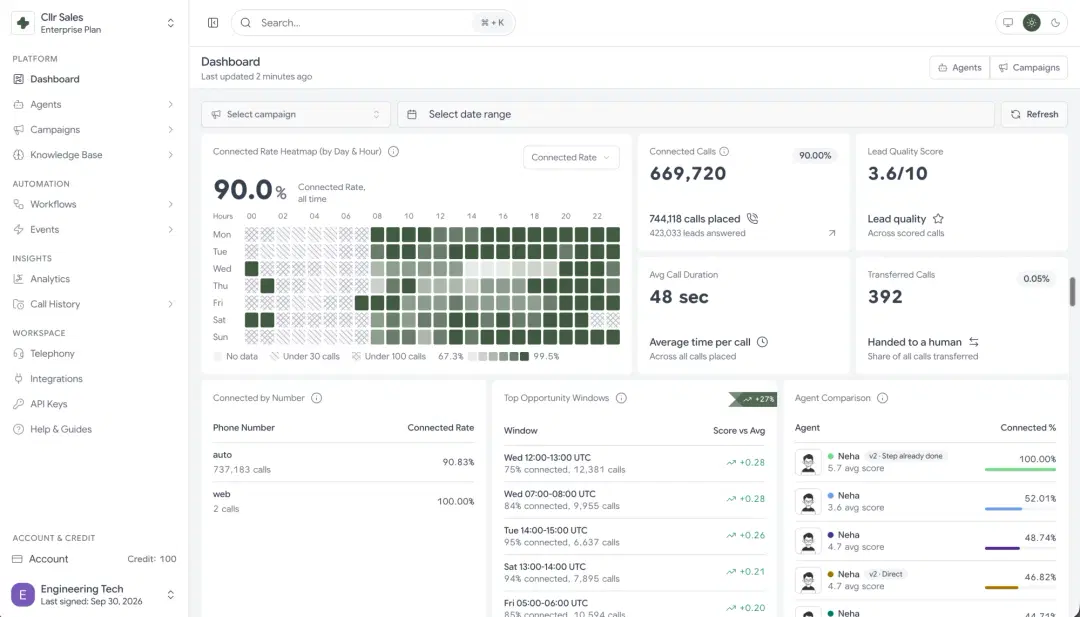Click the +27% trend badge
Viewport: 1080px width, 617px height.
pyautogui.click(x=754, y=399)
